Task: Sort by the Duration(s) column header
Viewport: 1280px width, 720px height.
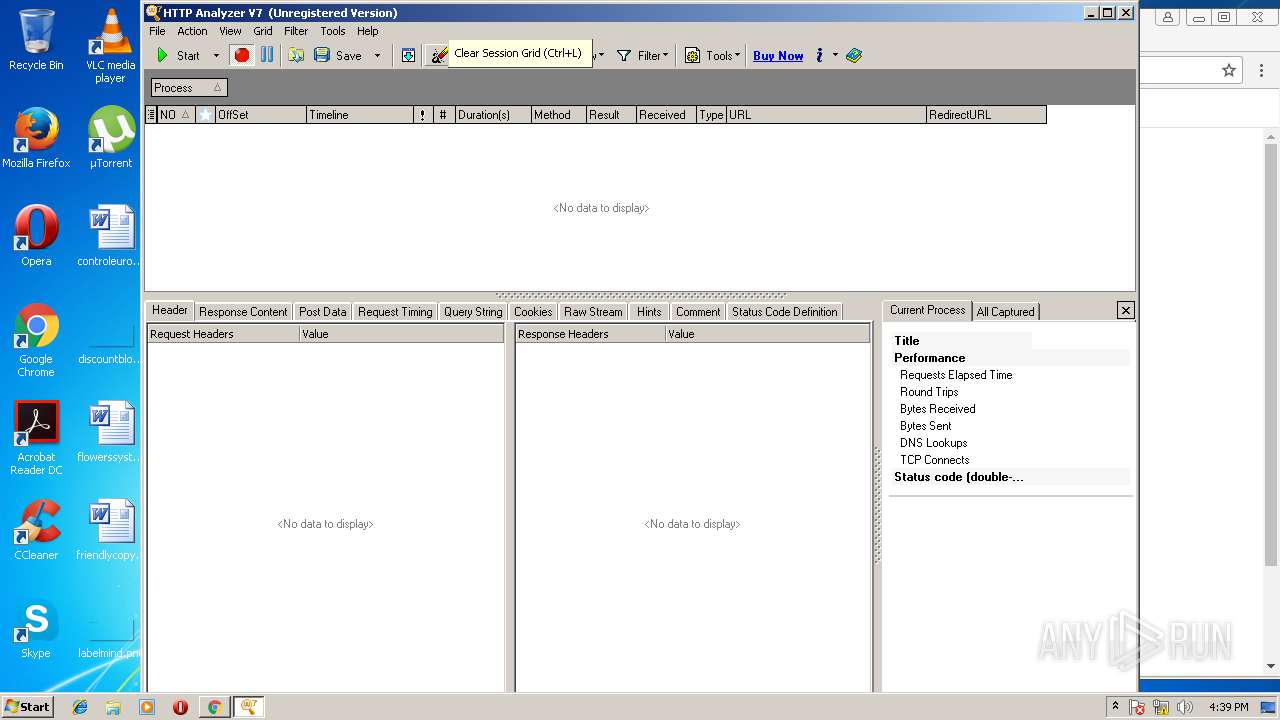Action: pos(493,115)
